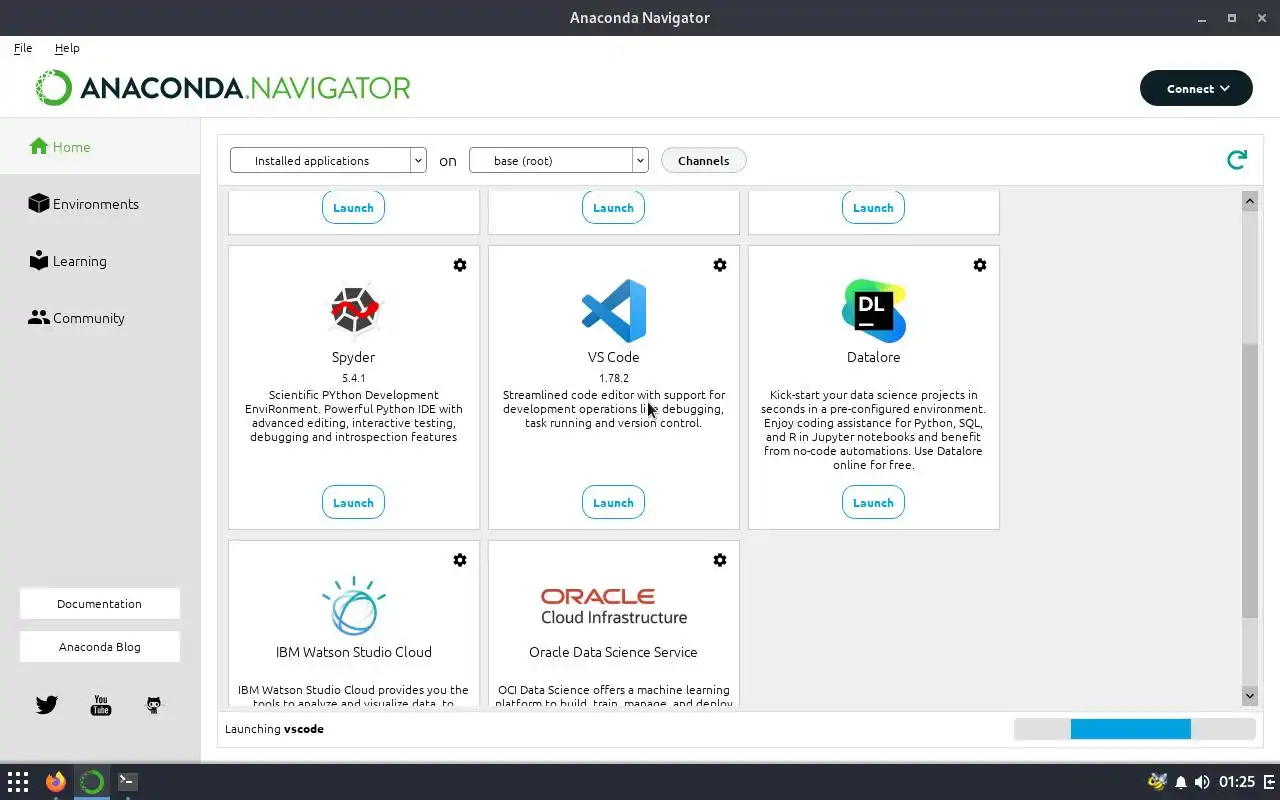Open the terminal from the taskbar
Image resolution: width=1280 pixels, height=800 pixels.
[x=128, y=782]
